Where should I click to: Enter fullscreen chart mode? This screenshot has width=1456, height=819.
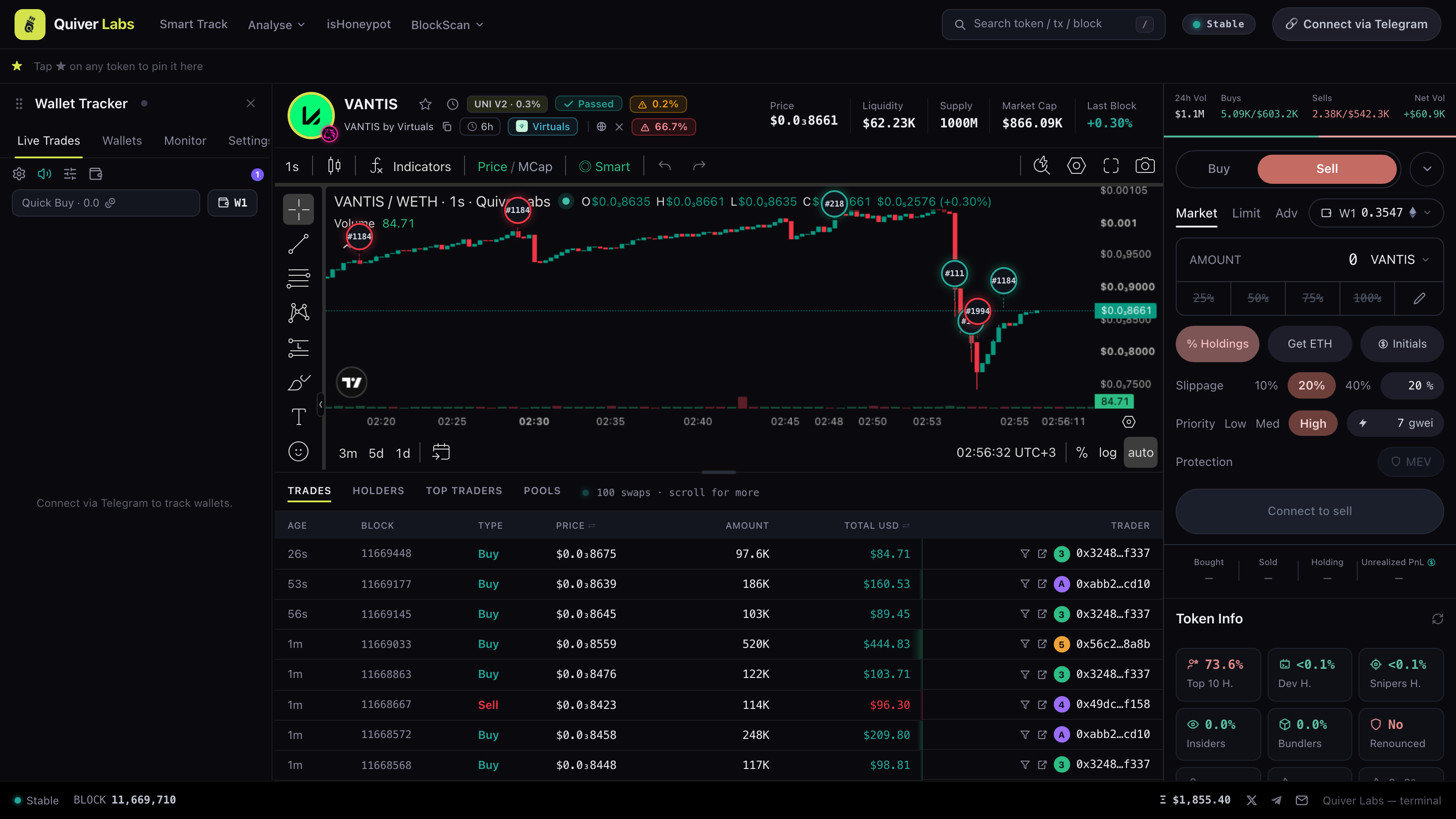1111,166
